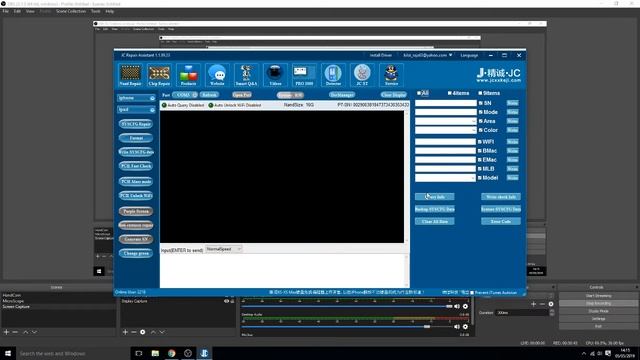Open the OBS Edit menu
The image size is (640, 360).
pyautogui.click(x=17, y=11)
